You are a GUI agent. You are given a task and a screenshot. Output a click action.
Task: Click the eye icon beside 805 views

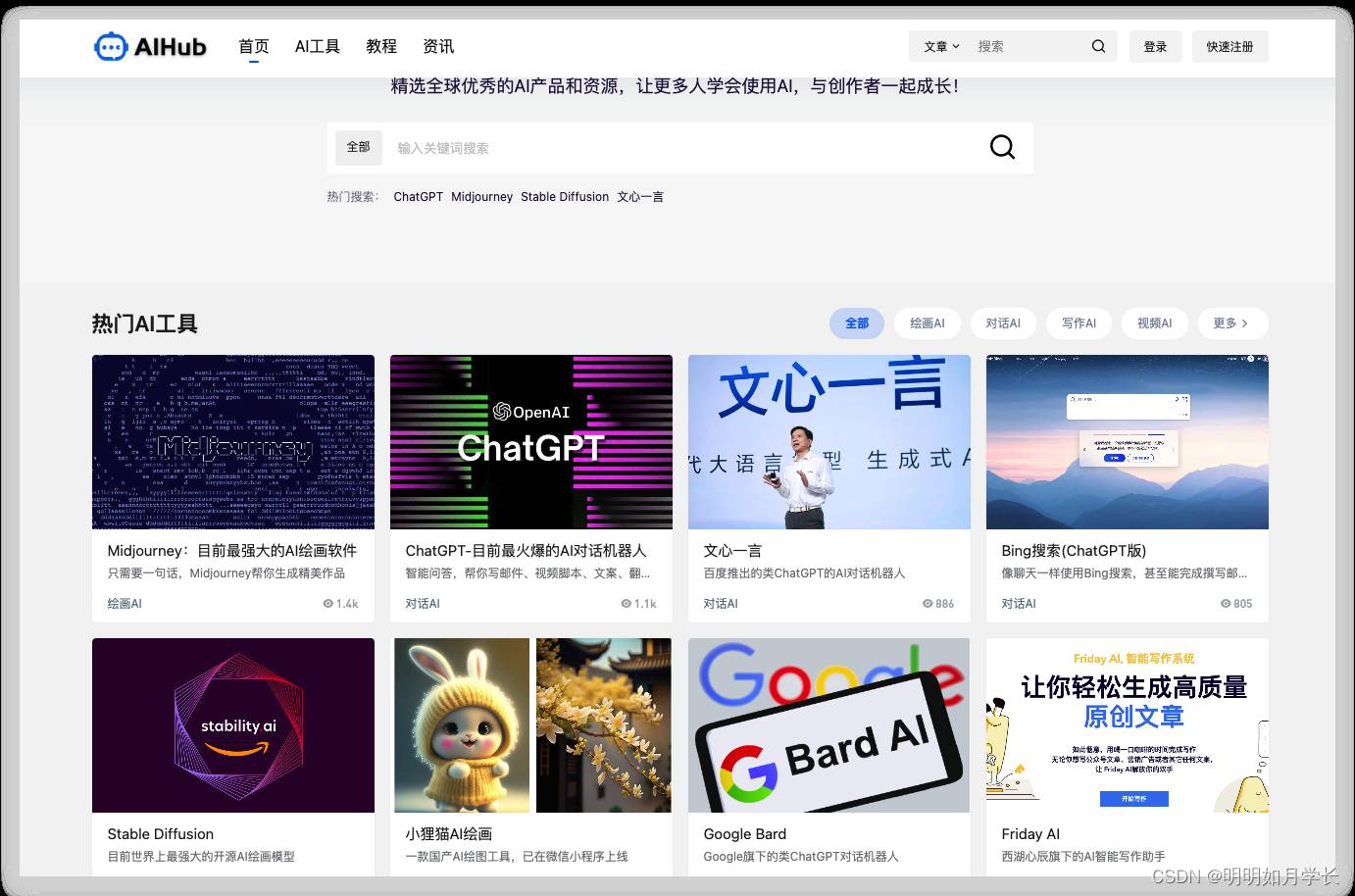pyautogui.click(x=1226, y=604)
